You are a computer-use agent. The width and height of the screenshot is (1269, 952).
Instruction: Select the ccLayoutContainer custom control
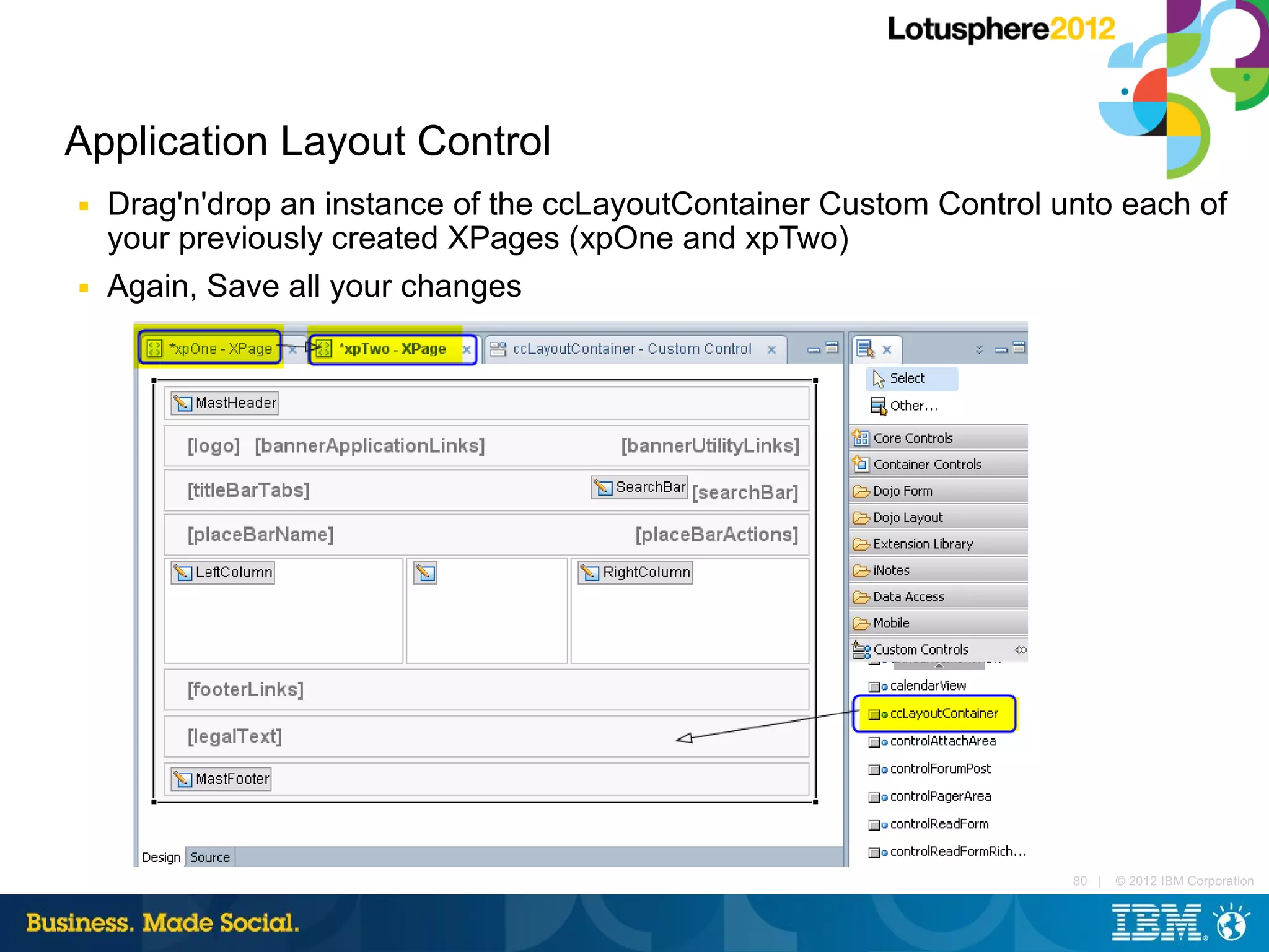(x=934, y=714)
